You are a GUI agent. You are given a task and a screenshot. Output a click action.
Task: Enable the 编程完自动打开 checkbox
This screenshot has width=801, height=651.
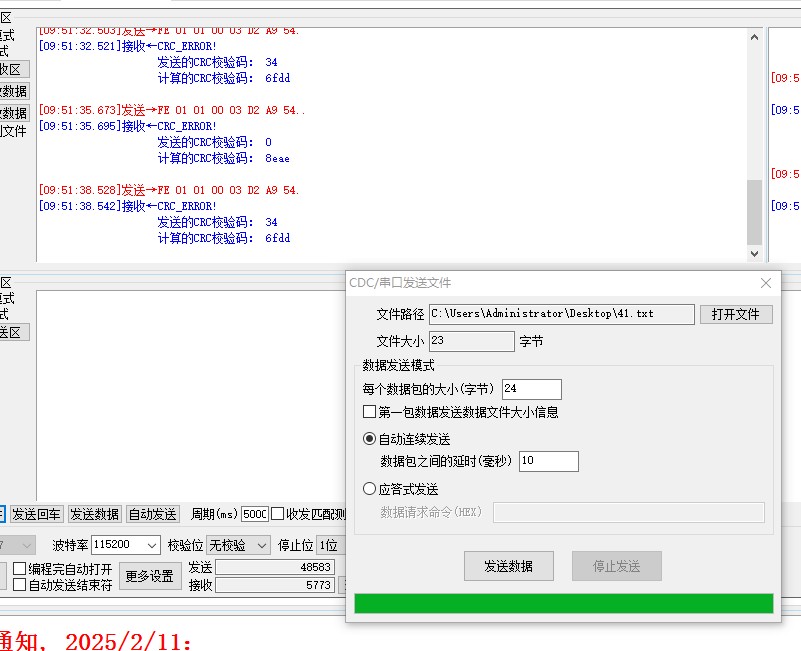pos(19,569)
